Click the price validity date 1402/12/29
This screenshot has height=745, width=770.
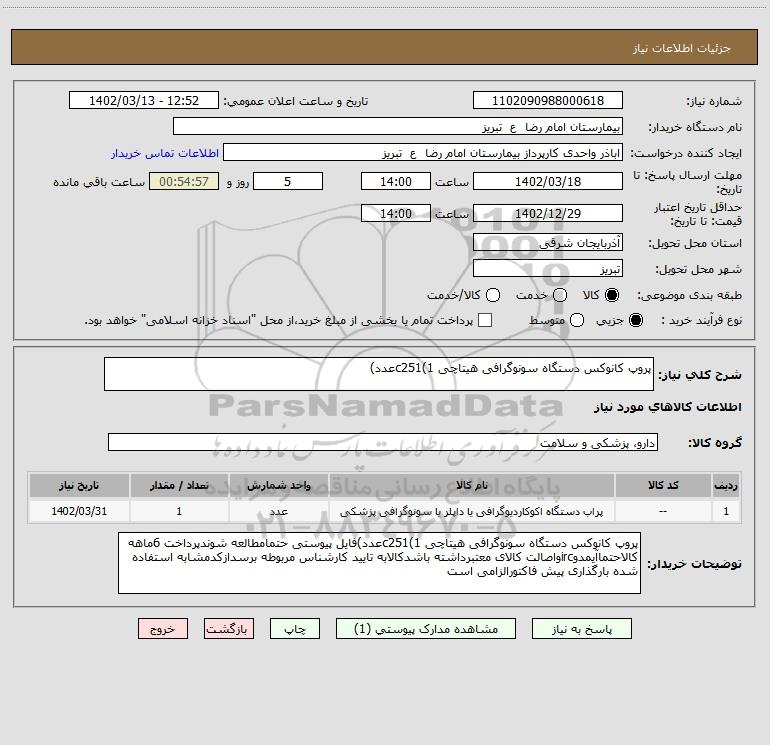(x=548, y=213)
